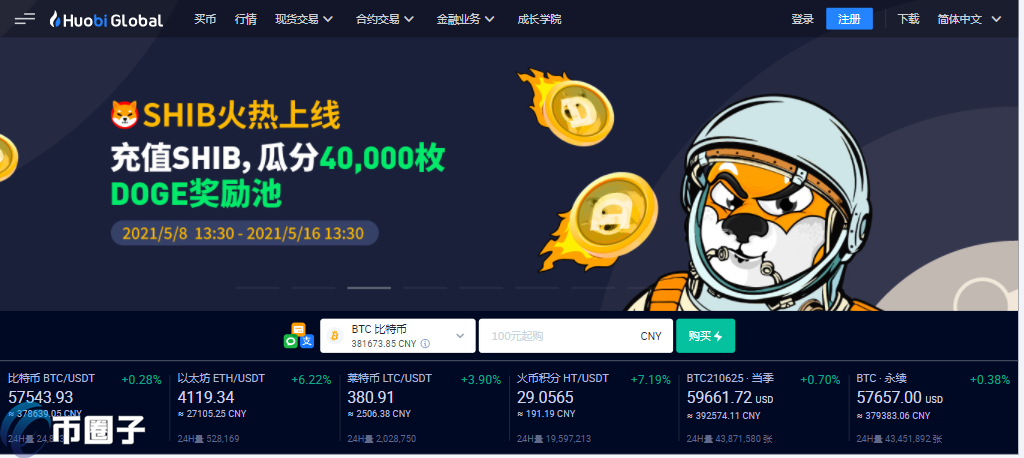
Task: Click the 登录 login link
Action: pos(803,19)
